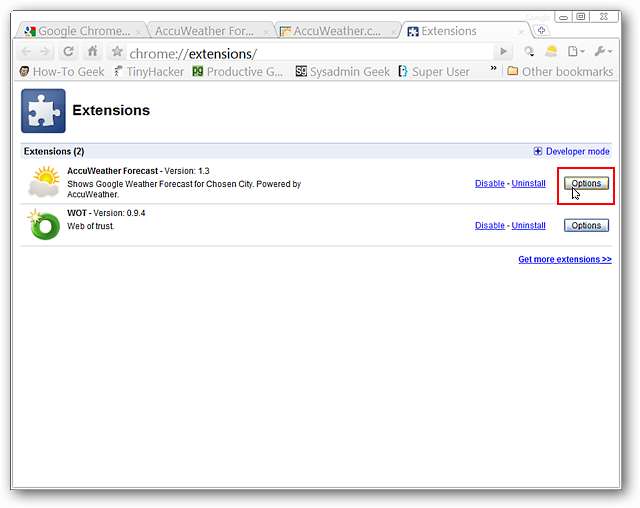Expand hidden bookmarks overflow chevron
Screen dimensions: 640x508
(492, 69)
